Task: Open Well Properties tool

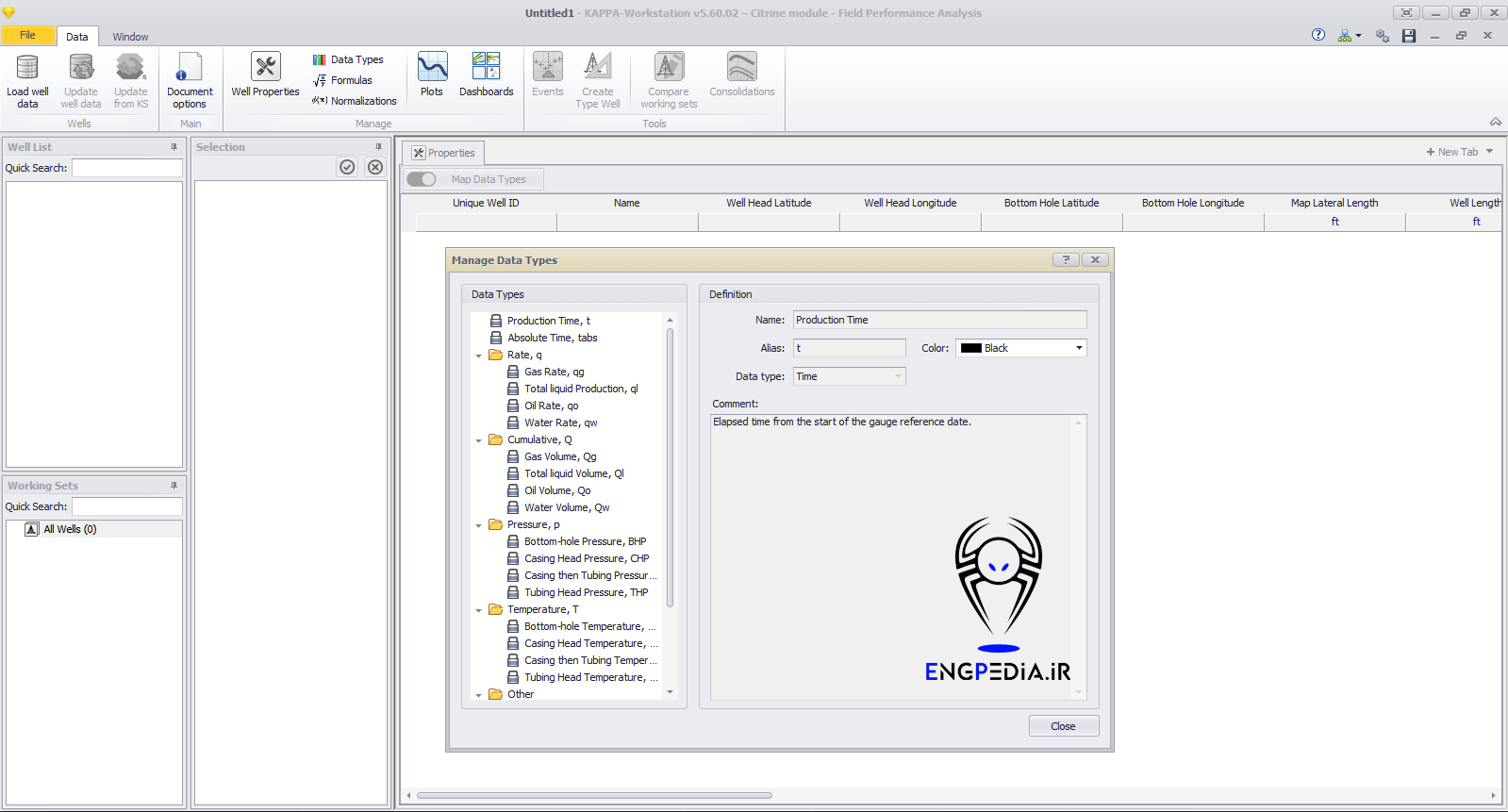Action: [265, 69]
